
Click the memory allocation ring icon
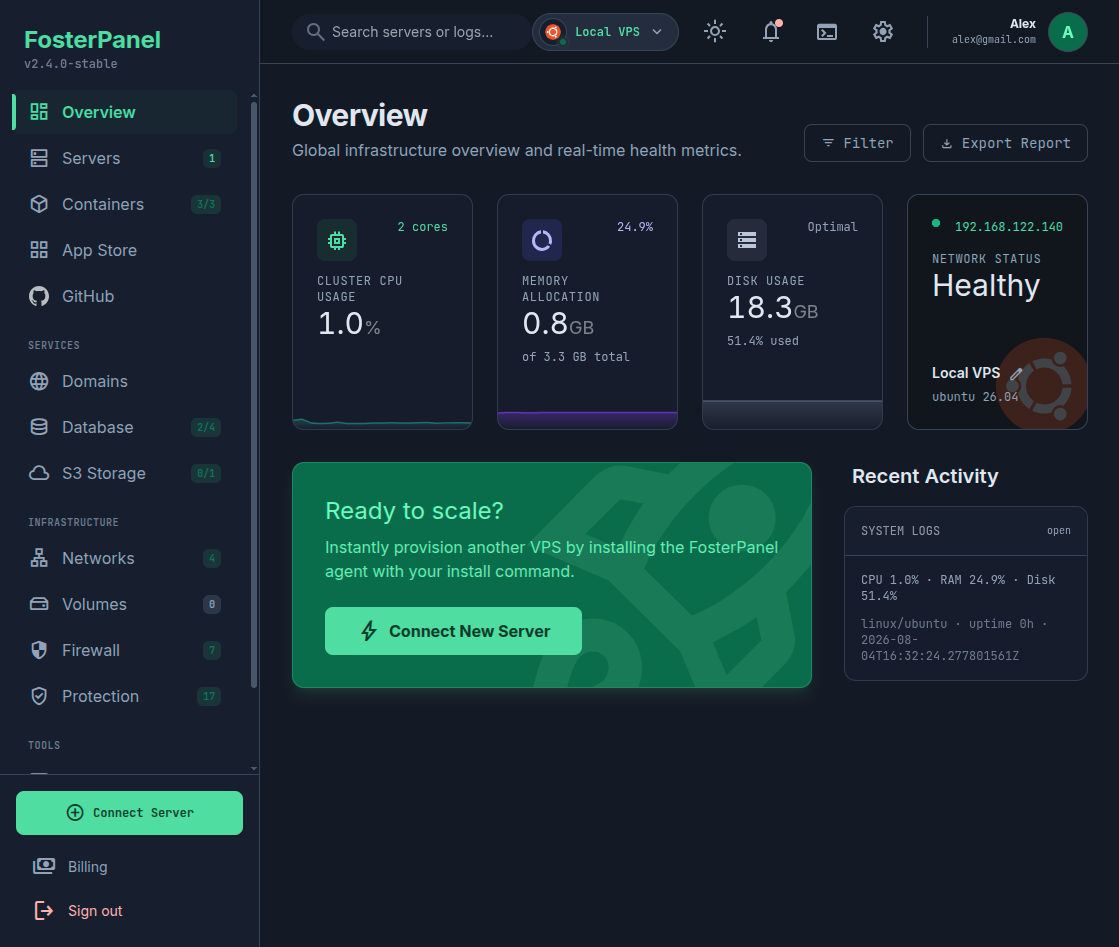coord(542,240)
